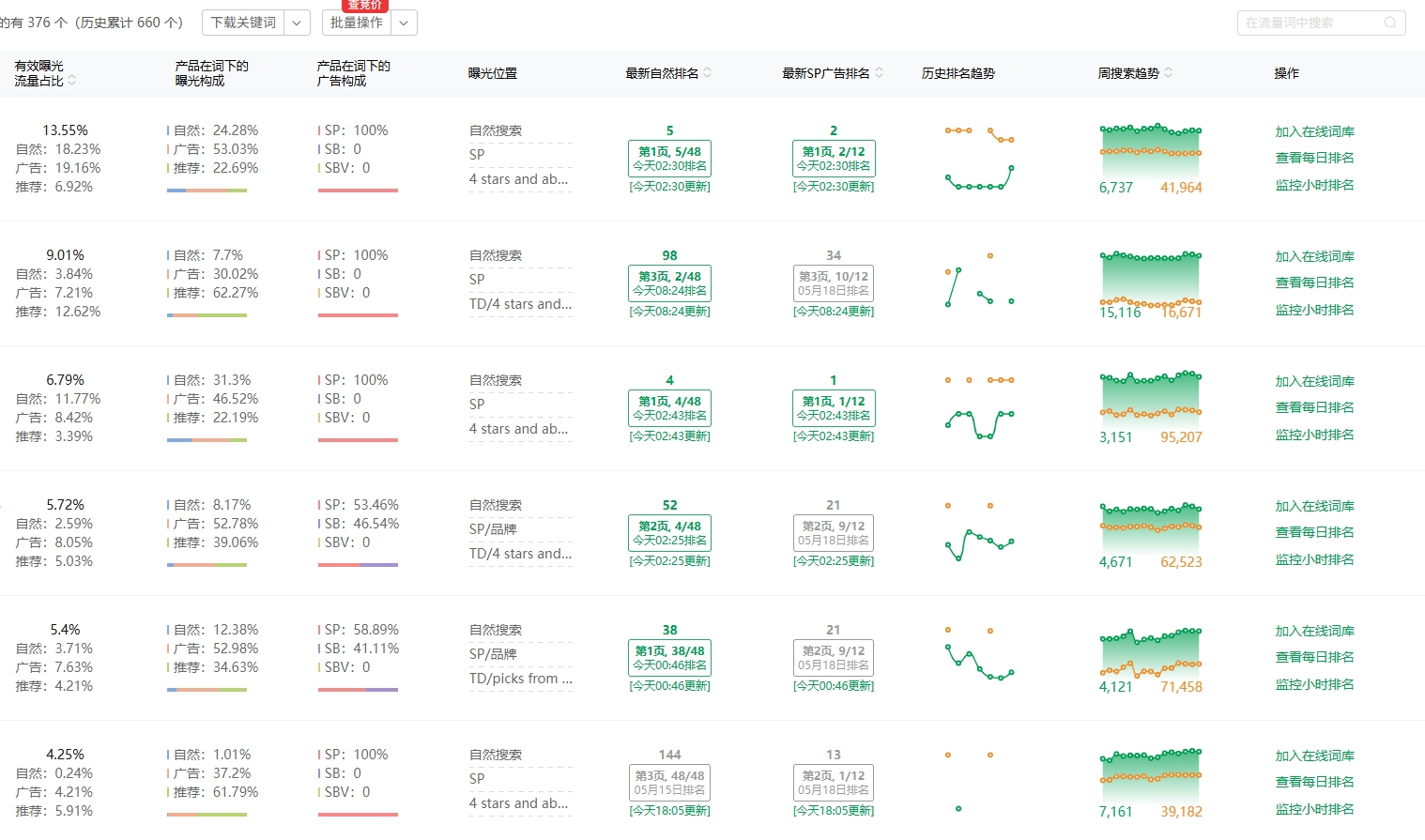Sort by 有效曝光流量占比 column sort icon

(x=72, y=81)
